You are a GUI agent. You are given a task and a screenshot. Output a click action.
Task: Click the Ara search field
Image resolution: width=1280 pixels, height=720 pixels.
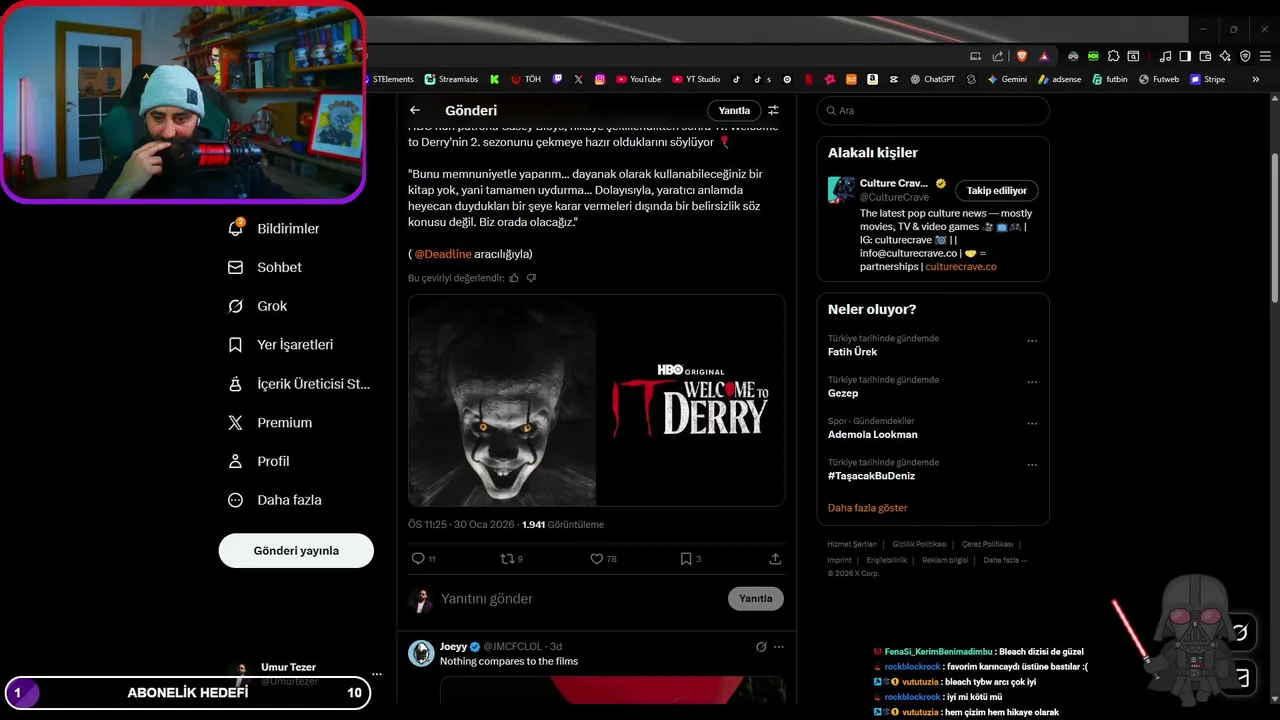[x=933, y=111]
